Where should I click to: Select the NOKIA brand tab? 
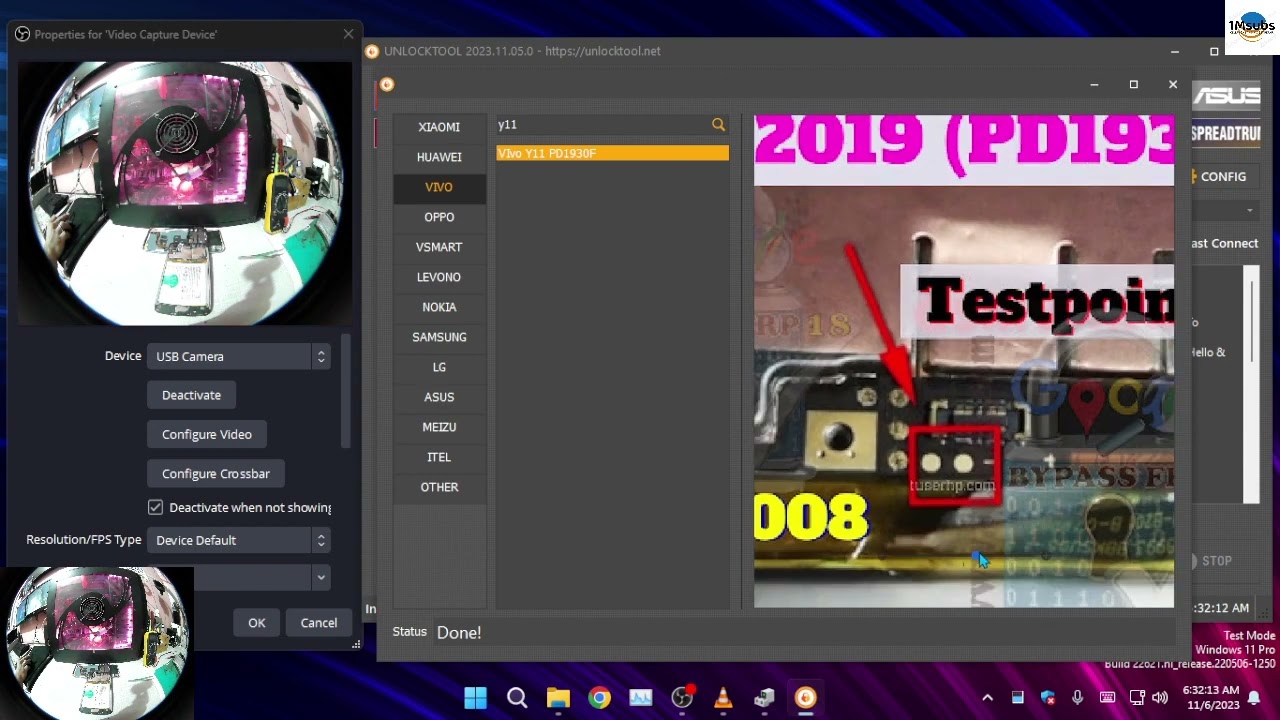439,307
